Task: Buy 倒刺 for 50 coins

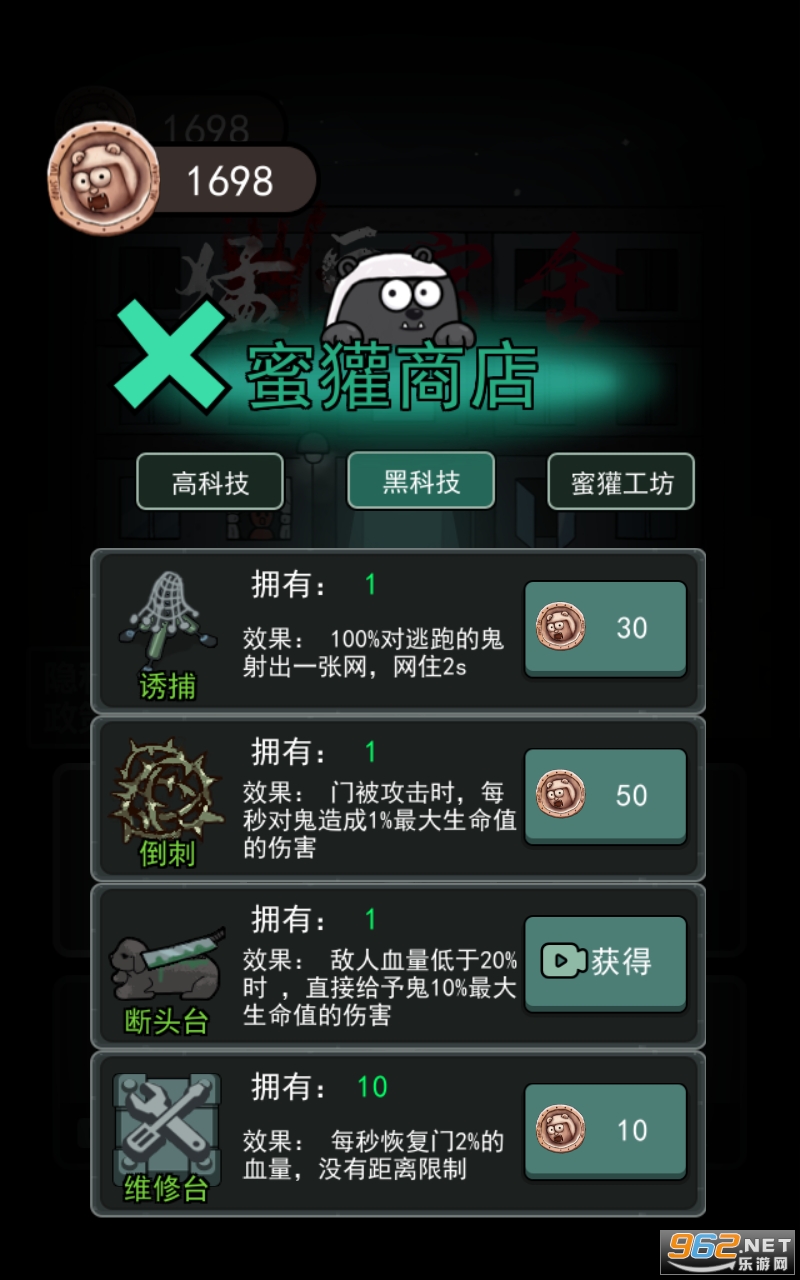Action: [x=606, y=797]
